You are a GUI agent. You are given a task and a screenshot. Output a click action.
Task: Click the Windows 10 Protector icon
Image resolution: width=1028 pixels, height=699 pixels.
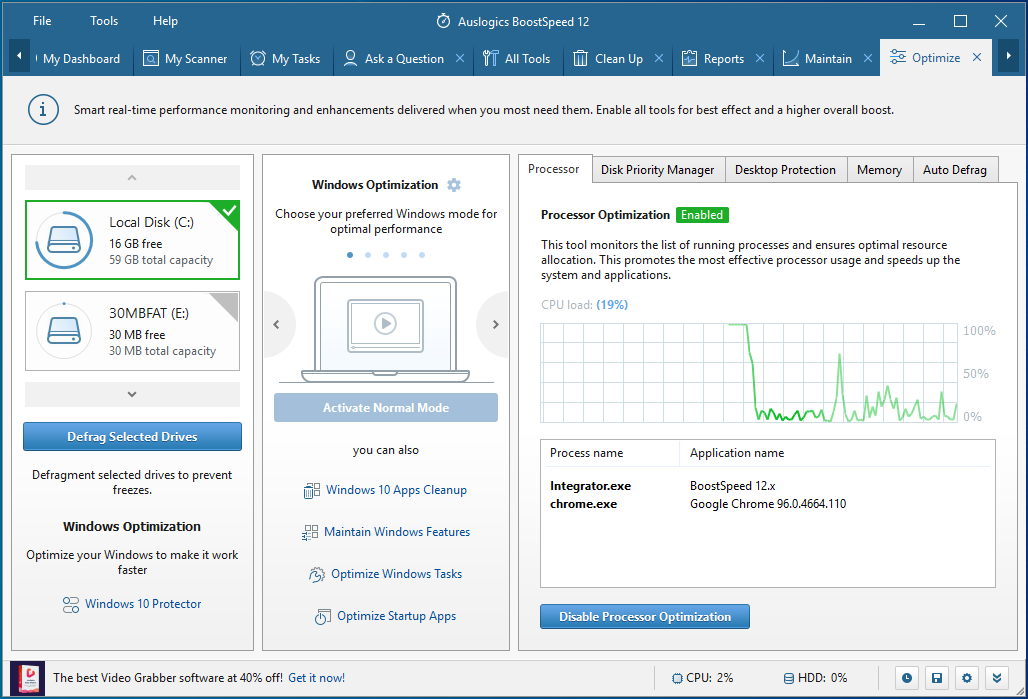(x=71, y=605)
